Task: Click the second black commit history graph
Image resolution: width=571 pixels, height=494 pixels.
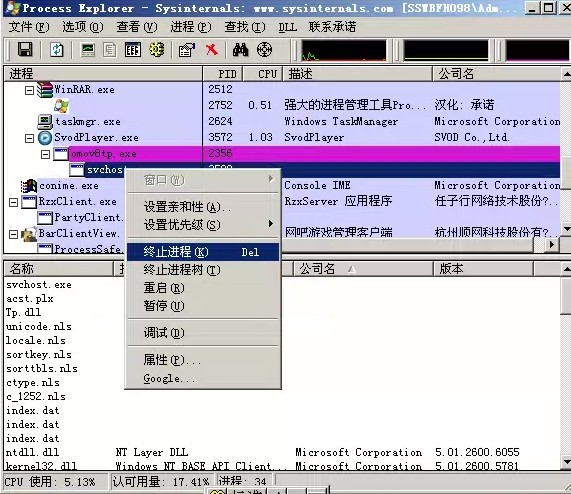Action: tap(446, 50)
